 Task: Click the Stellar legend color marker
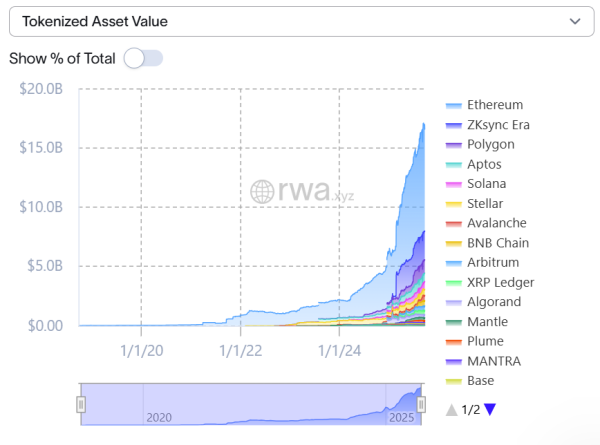pyautogui.click(x=453, y=204)
